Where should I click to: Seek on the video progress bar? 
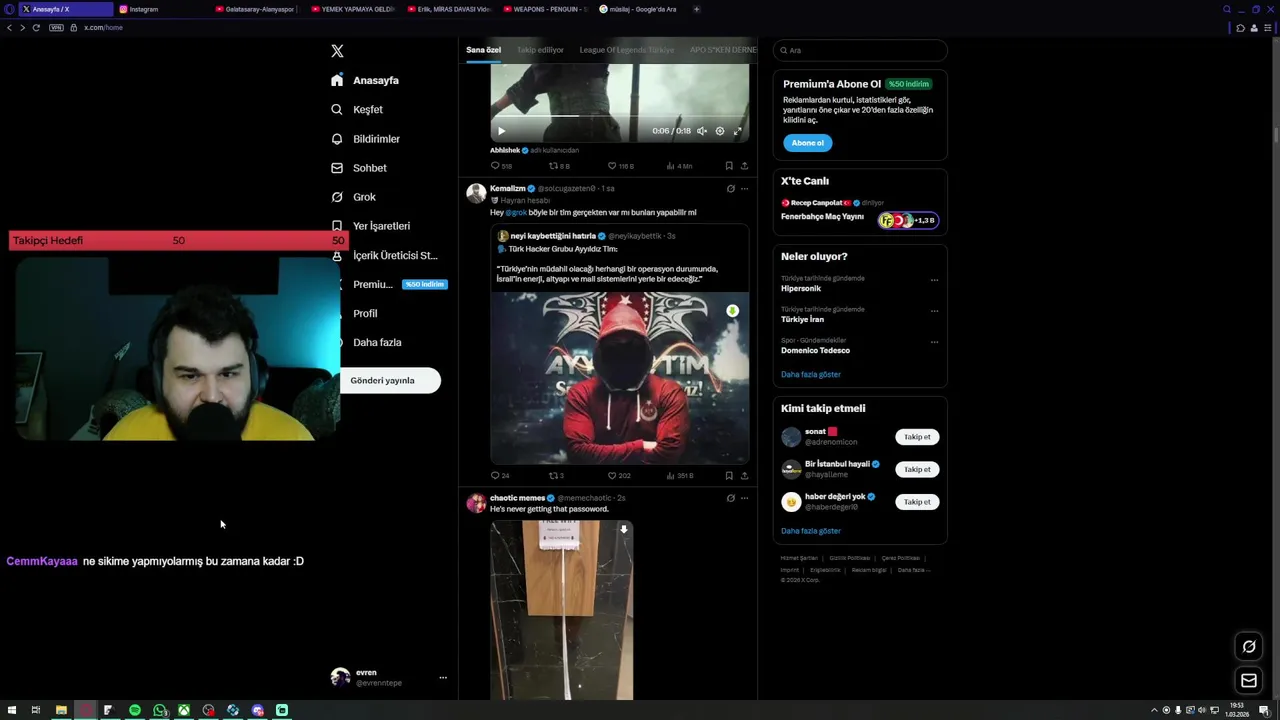(619, 116)
